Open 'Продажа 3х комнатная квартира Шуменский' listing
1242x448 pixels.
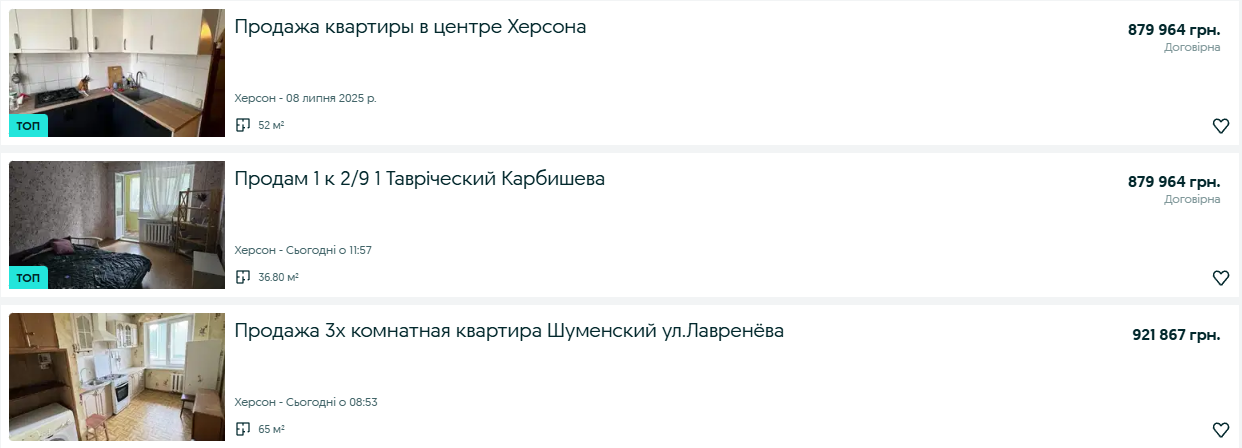point(509,331)
